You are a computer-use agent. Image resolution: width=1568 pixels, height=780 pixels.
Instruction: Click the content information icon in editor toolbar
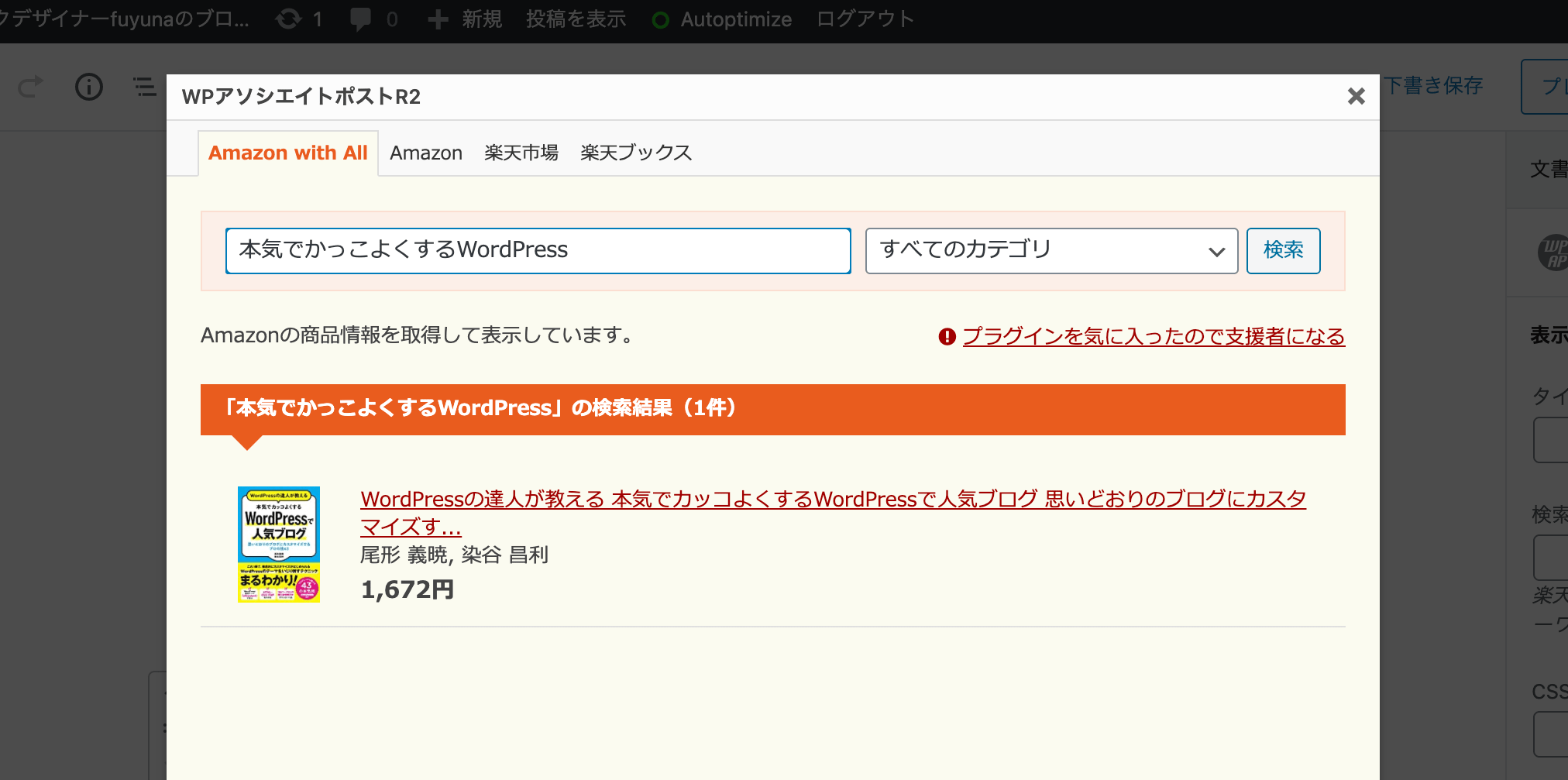pyautogui.click(x=89, y=87)
